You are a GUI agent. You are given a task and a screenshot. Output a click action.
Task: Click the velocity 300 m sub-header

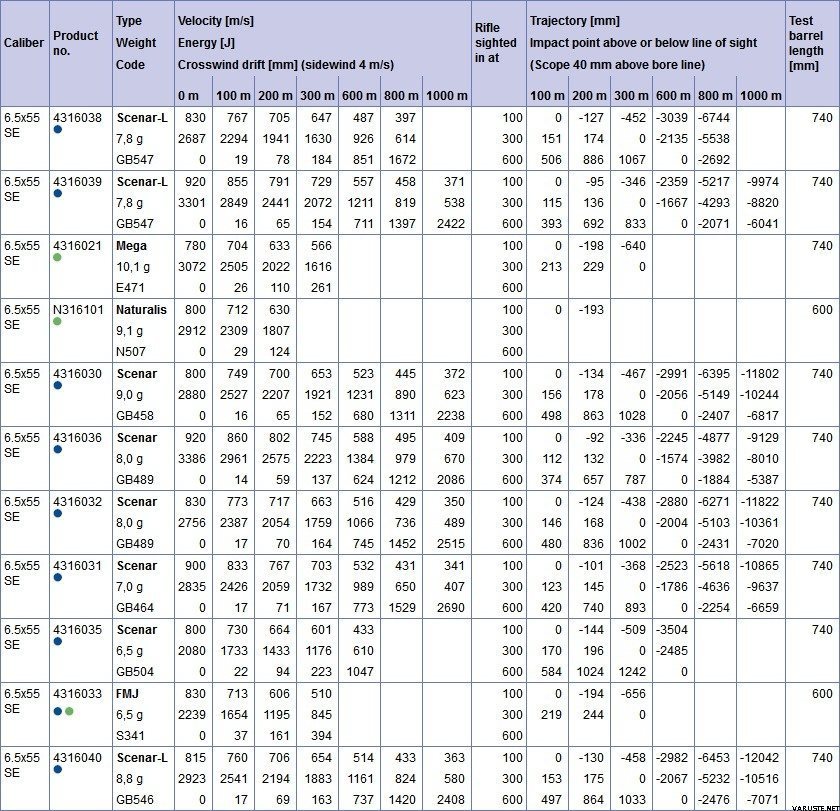[x=317, y=96]
